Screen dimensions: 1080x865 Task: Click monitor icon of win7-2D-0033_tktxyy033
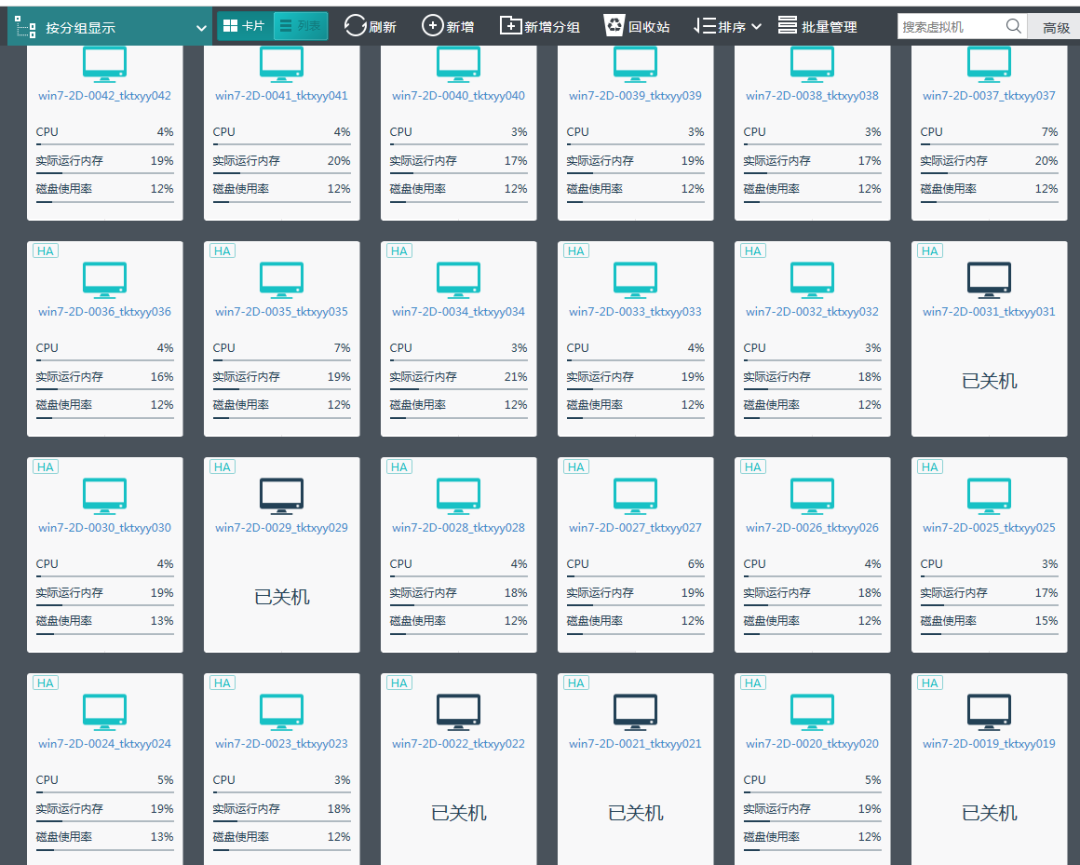(x=635, y=280)
